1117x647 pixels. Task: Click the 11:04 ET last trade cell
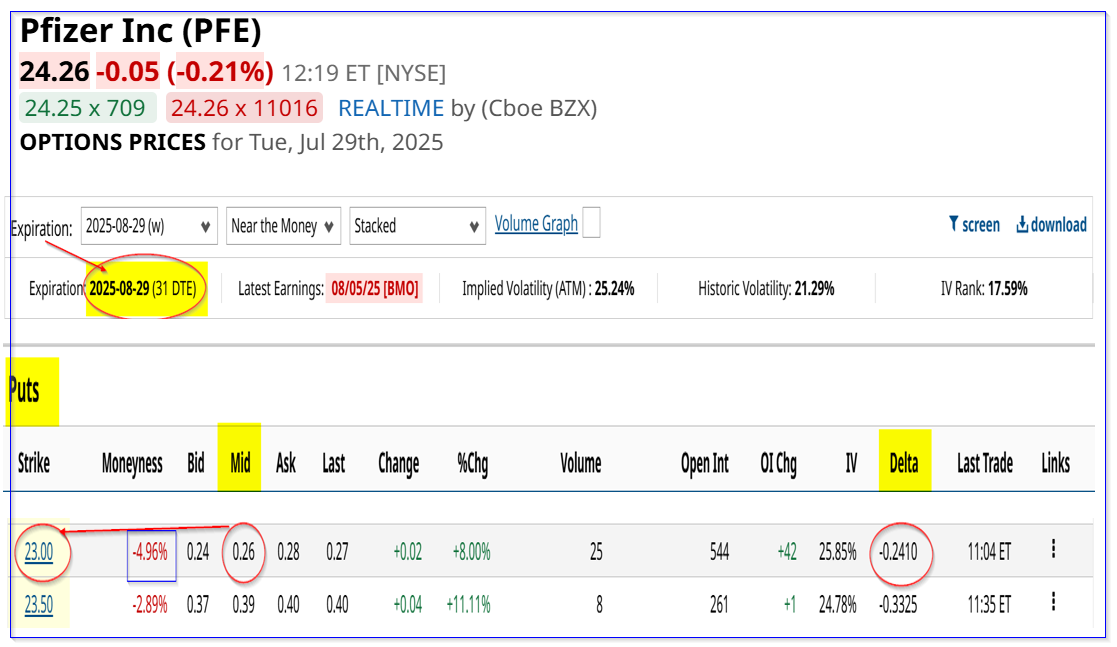click(x=989, y=552)
